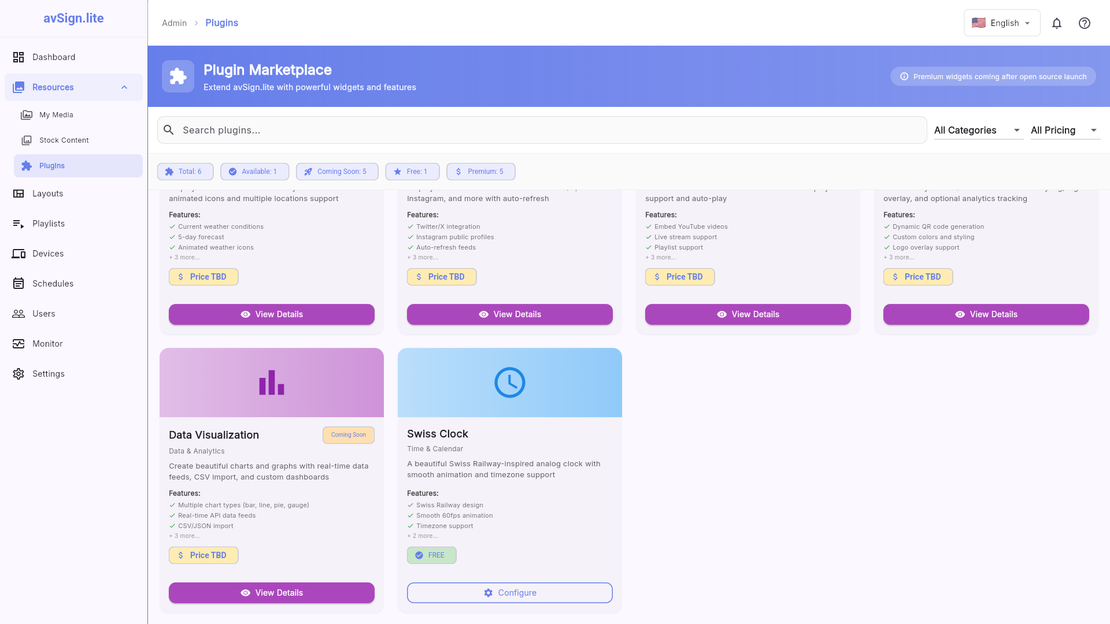Click '+ 3 more...' on Data Visualization
This screenshot has height=624, width=1110.
click(184, 536)
